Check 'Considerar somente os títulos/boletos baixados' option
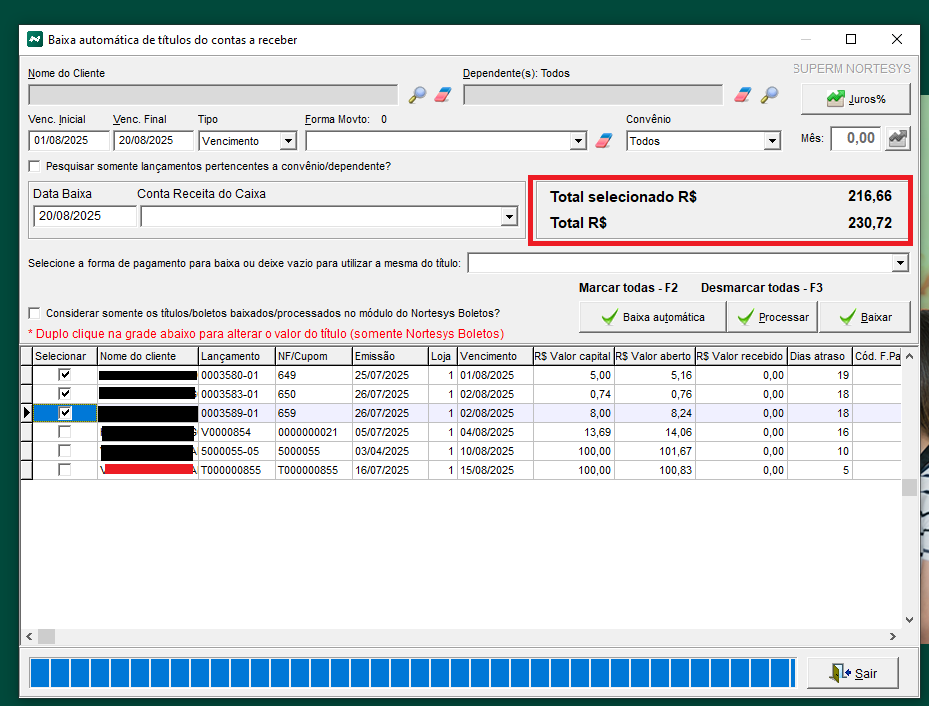The image size is (946, 720). [35, 313]
